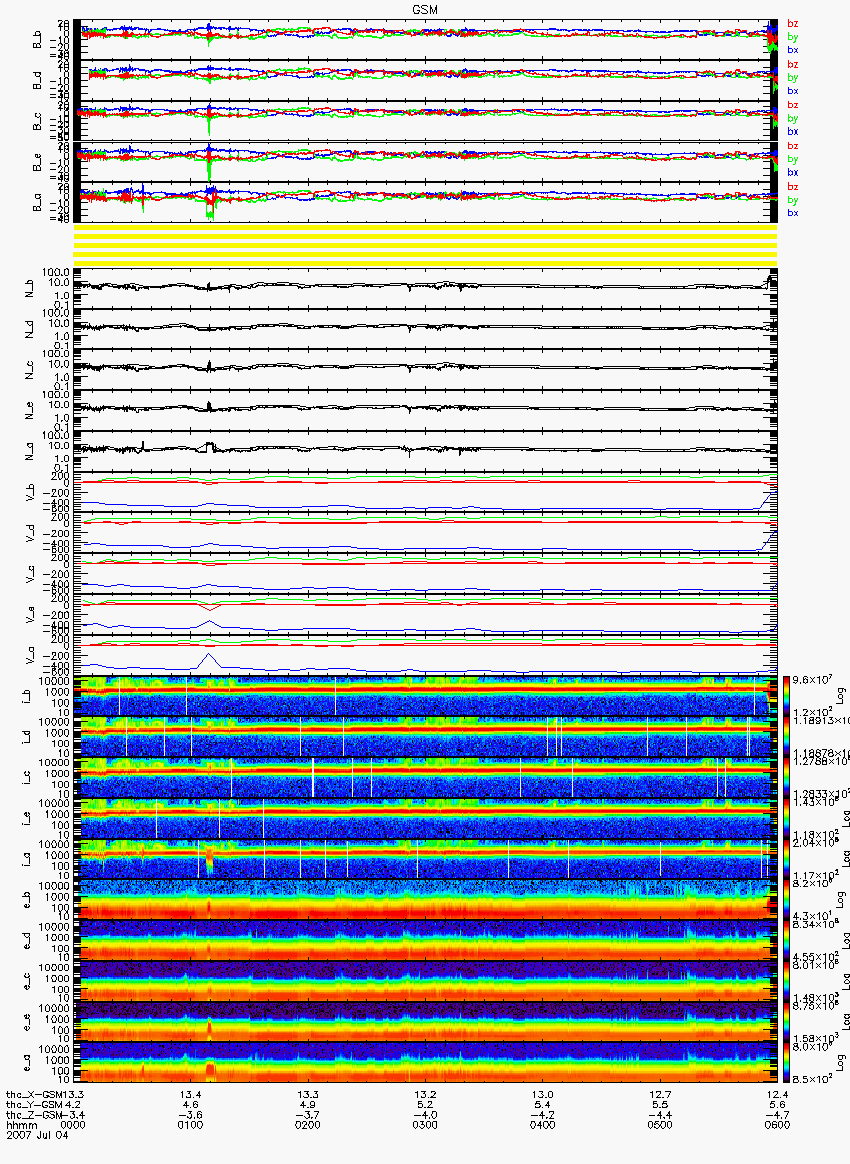Click the e_a spectrogram axis label
This screenshot has width=850, height=1164.
click(26, 1065)
